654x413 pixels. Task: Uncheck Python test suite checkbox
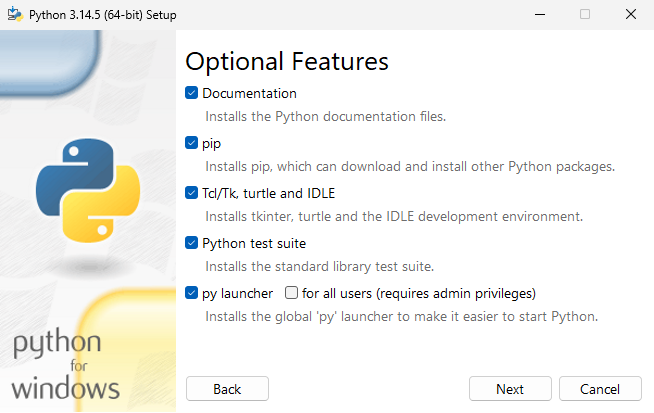click(x=191, y=243)
